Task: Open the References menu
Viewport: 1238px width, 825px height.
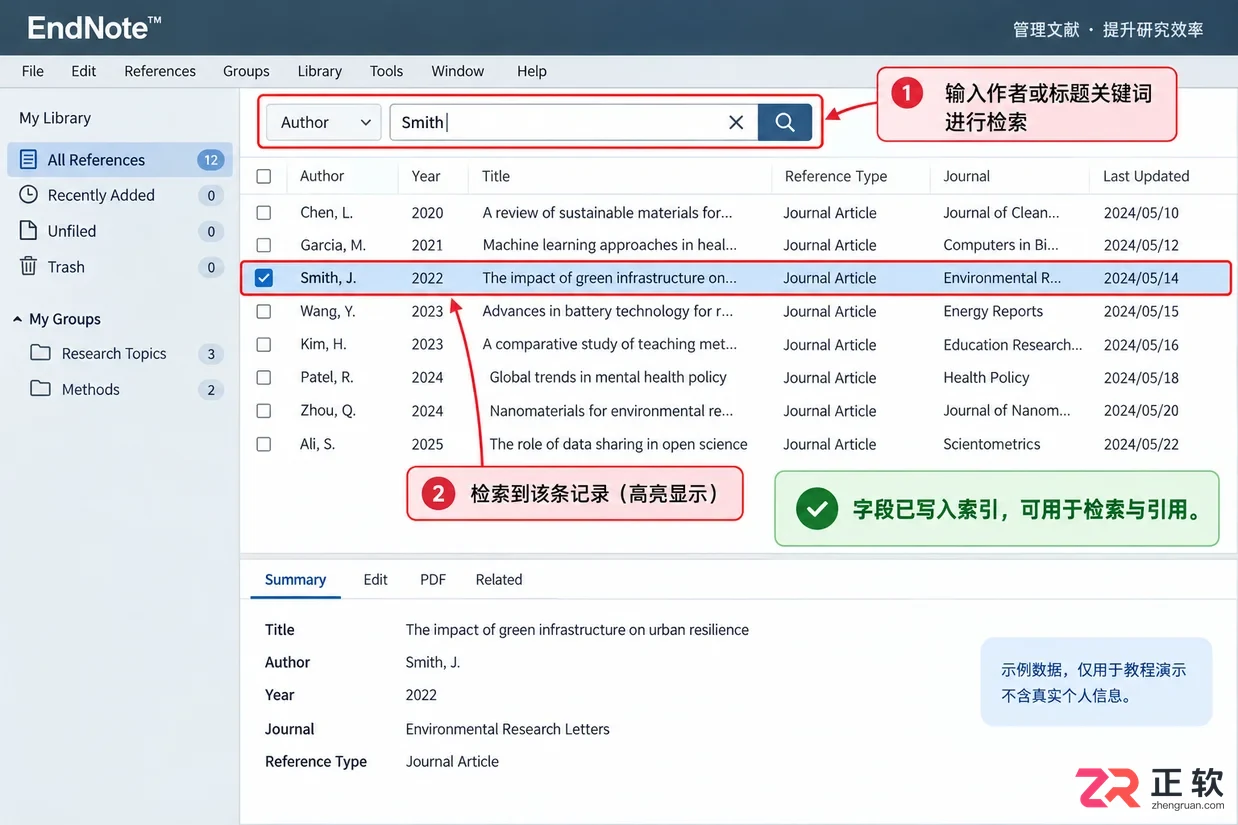Action: 160,71
